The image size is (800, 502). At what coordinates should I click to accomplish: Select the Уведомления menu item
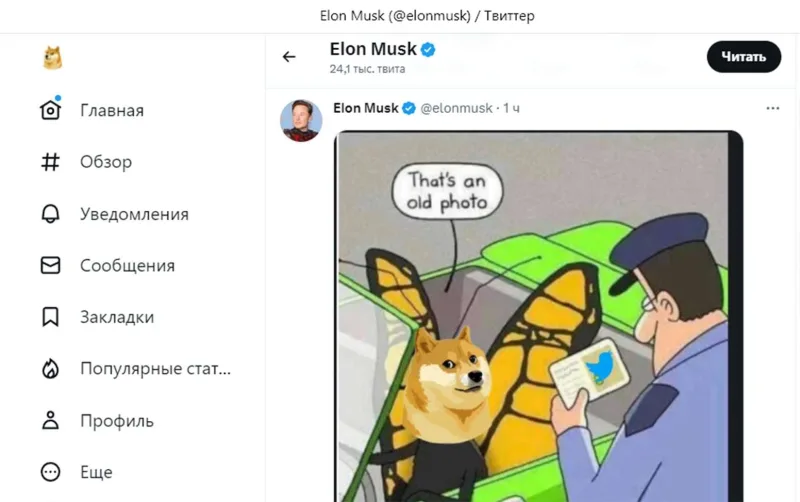click(x=134, y=214)
